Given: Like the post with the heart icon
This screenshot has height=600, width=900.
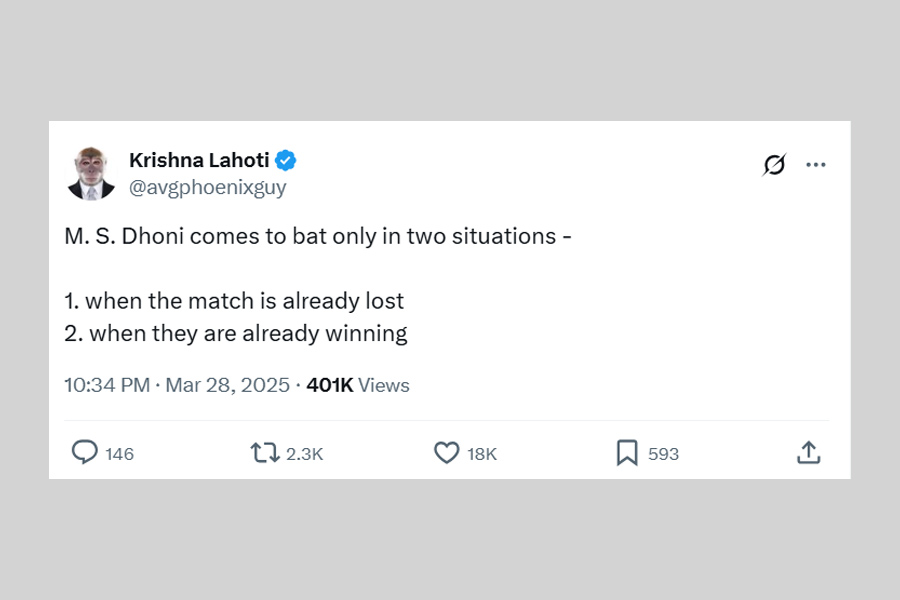Looking at the screenshot, I should pyautogui.click(x=446, y=453).
